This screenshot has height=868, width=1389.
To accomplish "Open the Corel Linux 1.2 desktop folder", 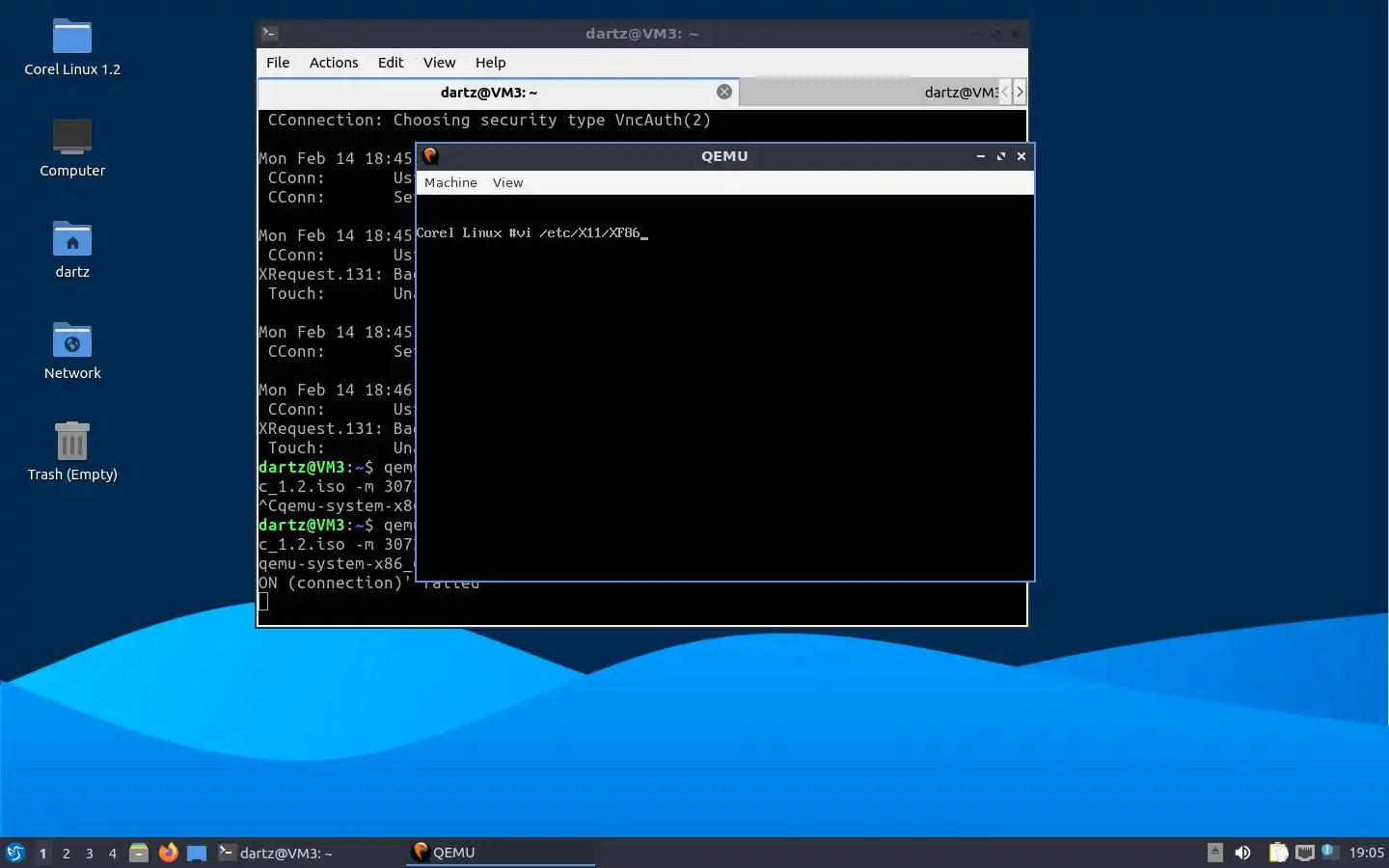I will pos(72,46).
